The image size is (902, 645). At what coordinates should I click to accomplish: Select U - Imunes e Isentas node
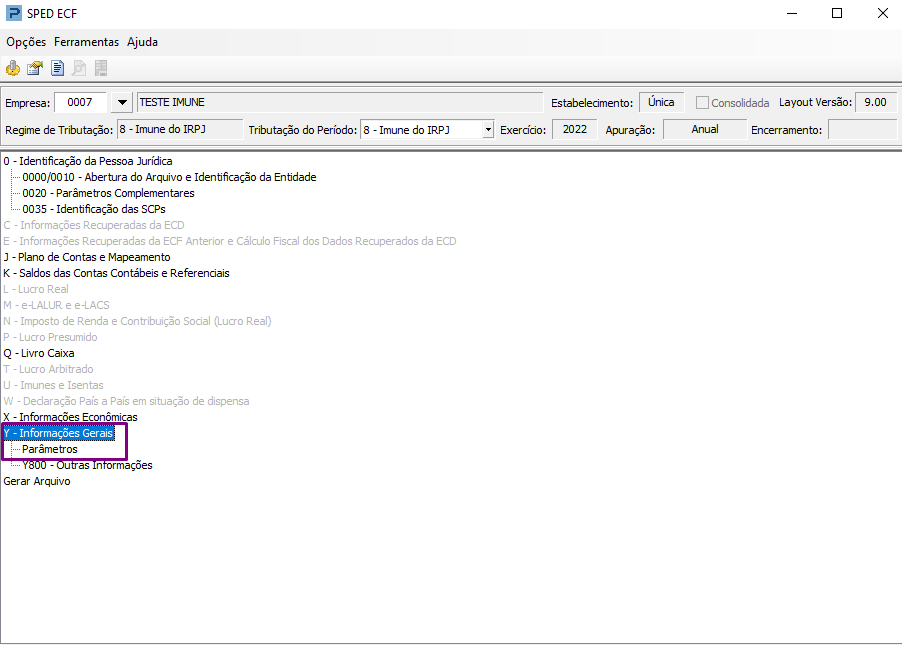[x=53, y=386]
